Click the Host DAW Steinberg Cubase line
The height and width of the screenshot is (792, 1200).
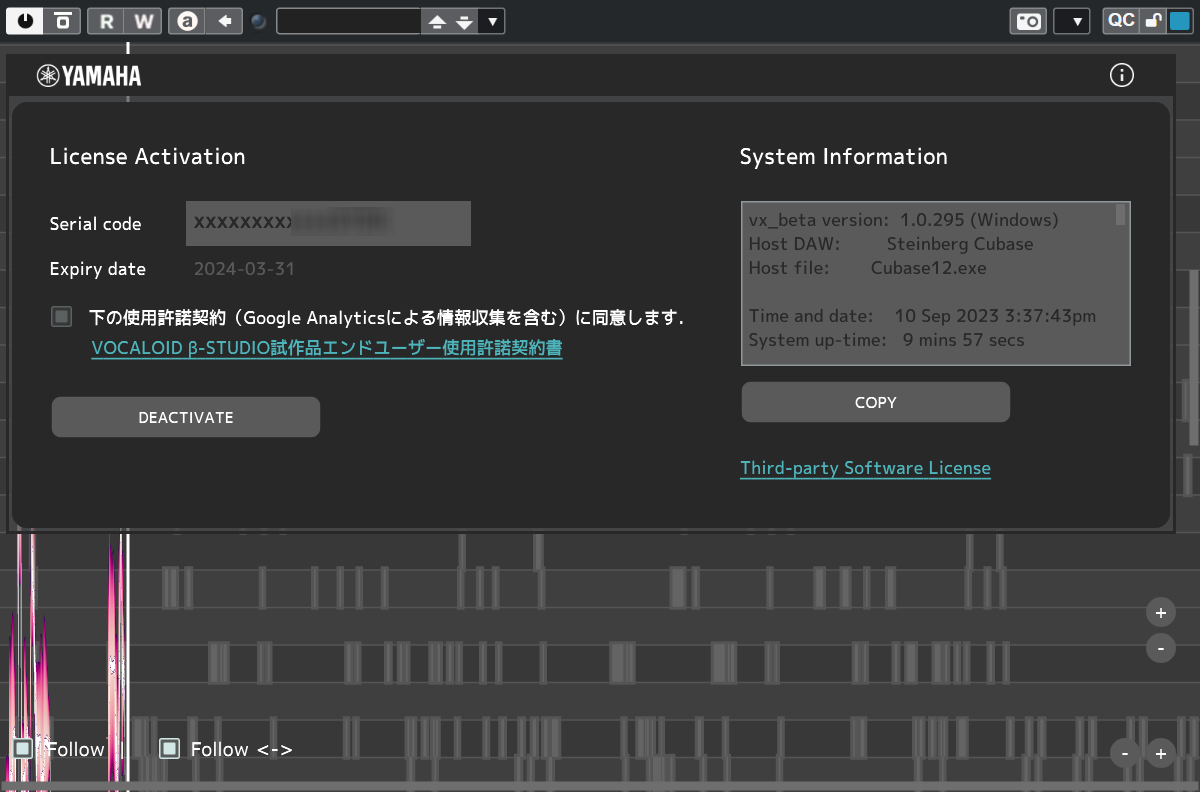click(x=891, y=244)
